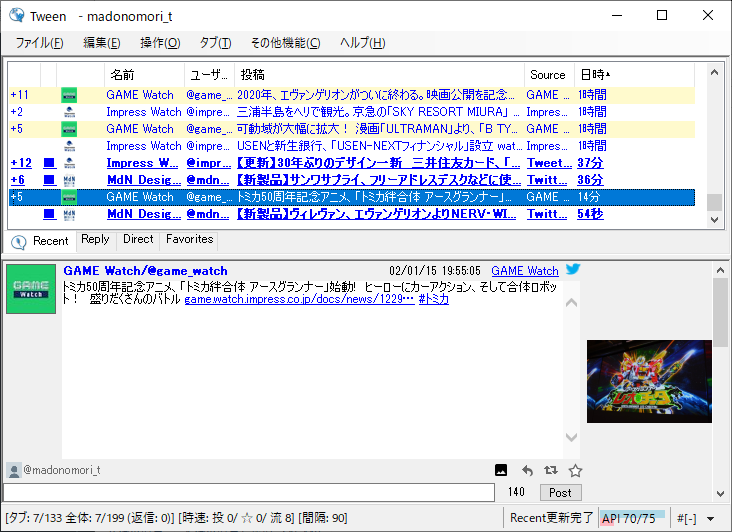Switch to the Reply tab
The width and height of the screenshot is (732, 532).
point(95,239)
